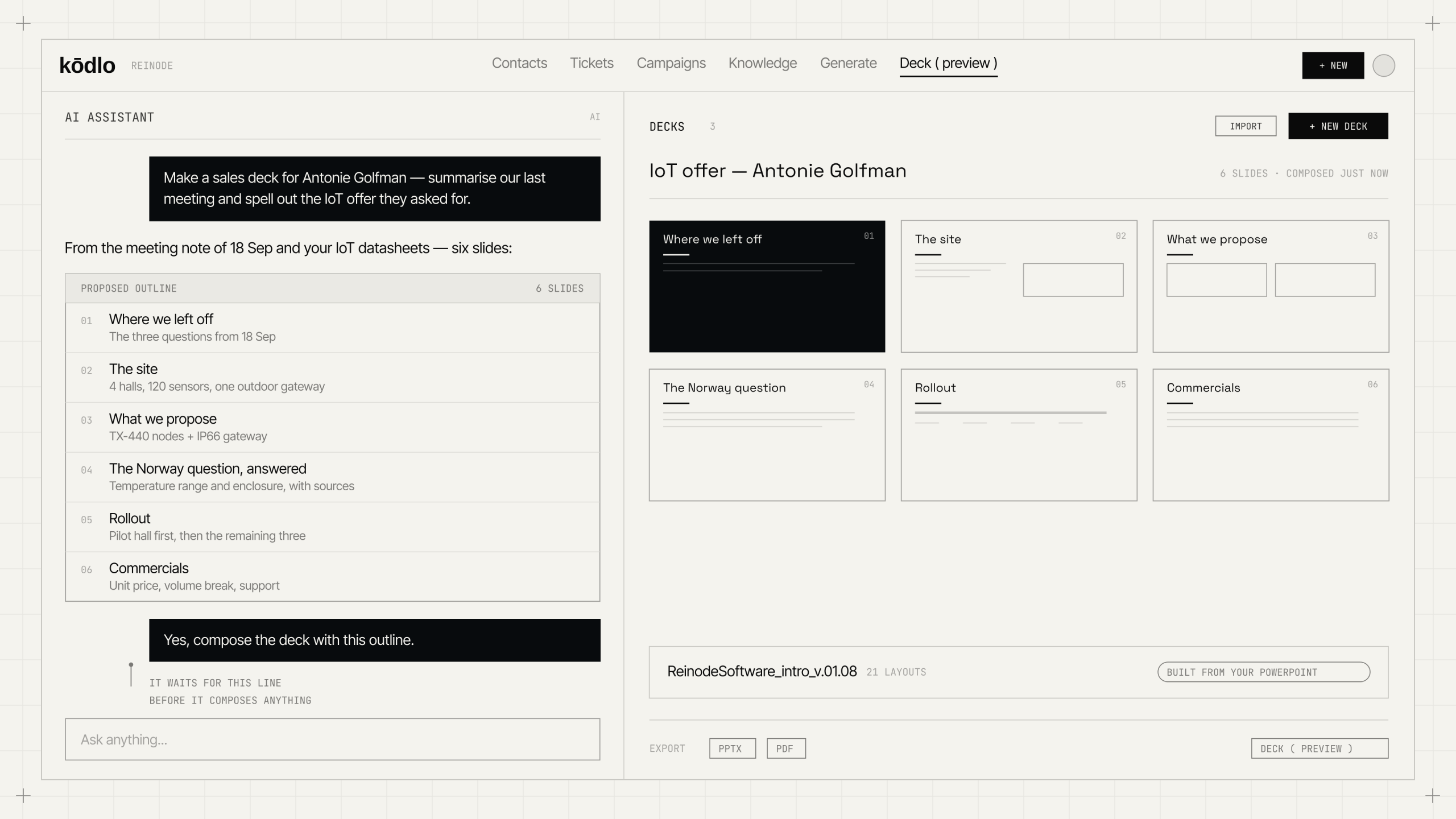Click message Yes, compose the deck with this outline
The width and height of the screenshot is (1456, 819).
[374, 640]
